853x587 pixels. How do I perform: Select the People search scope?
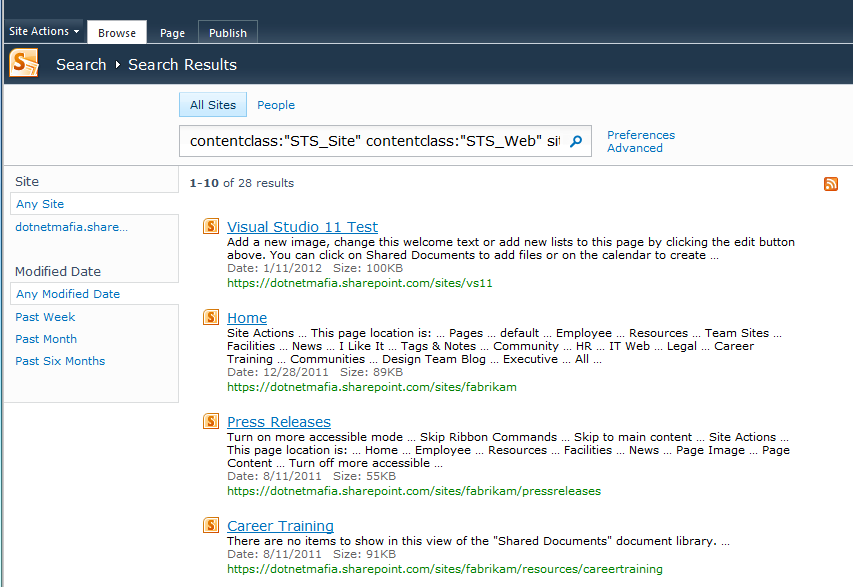(276, 105)
